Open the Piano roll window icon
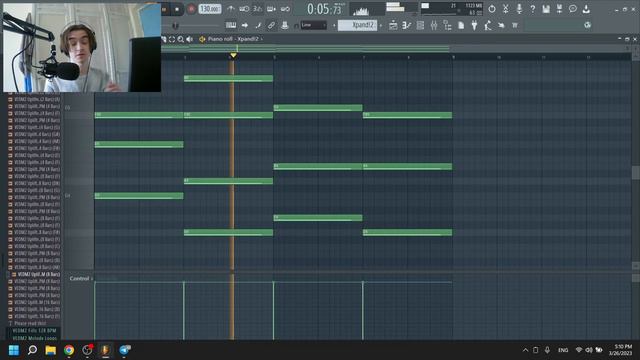Image resolution: width=640 pixels, height=360 pixels. pos(407,25)
